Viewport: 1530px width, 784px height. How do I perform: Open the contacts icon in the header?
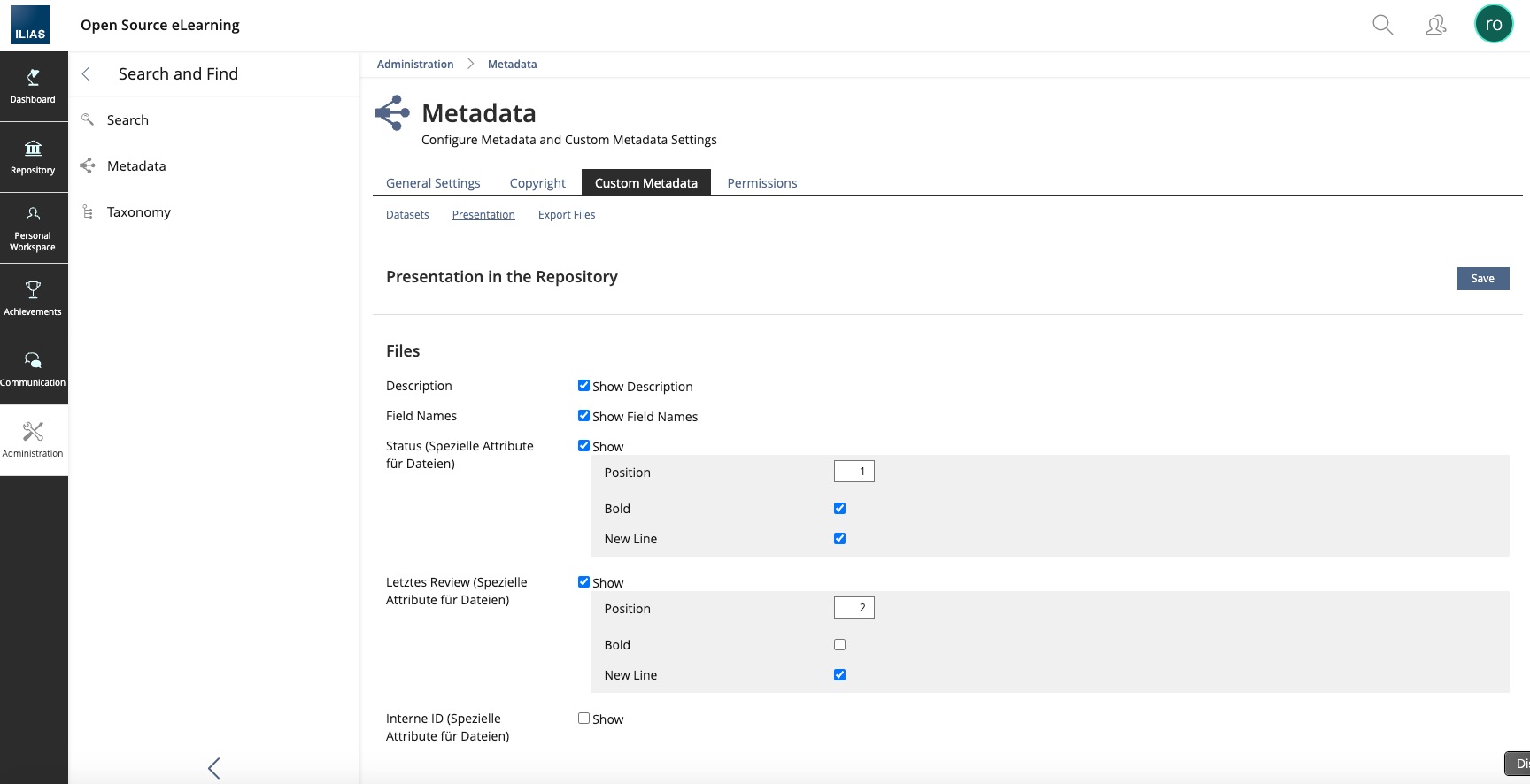[1435, 25]
